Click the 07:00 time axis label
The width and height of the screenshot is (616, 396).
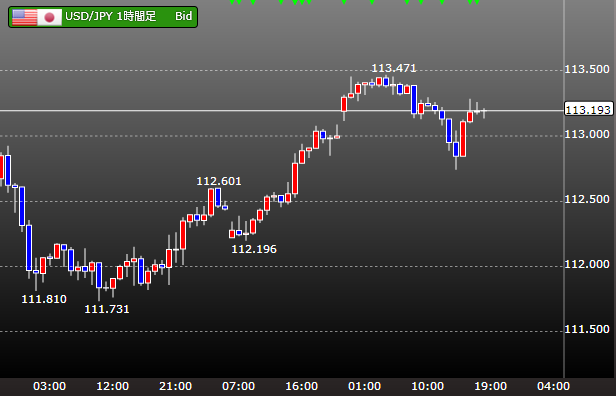(x=238, y=386)
